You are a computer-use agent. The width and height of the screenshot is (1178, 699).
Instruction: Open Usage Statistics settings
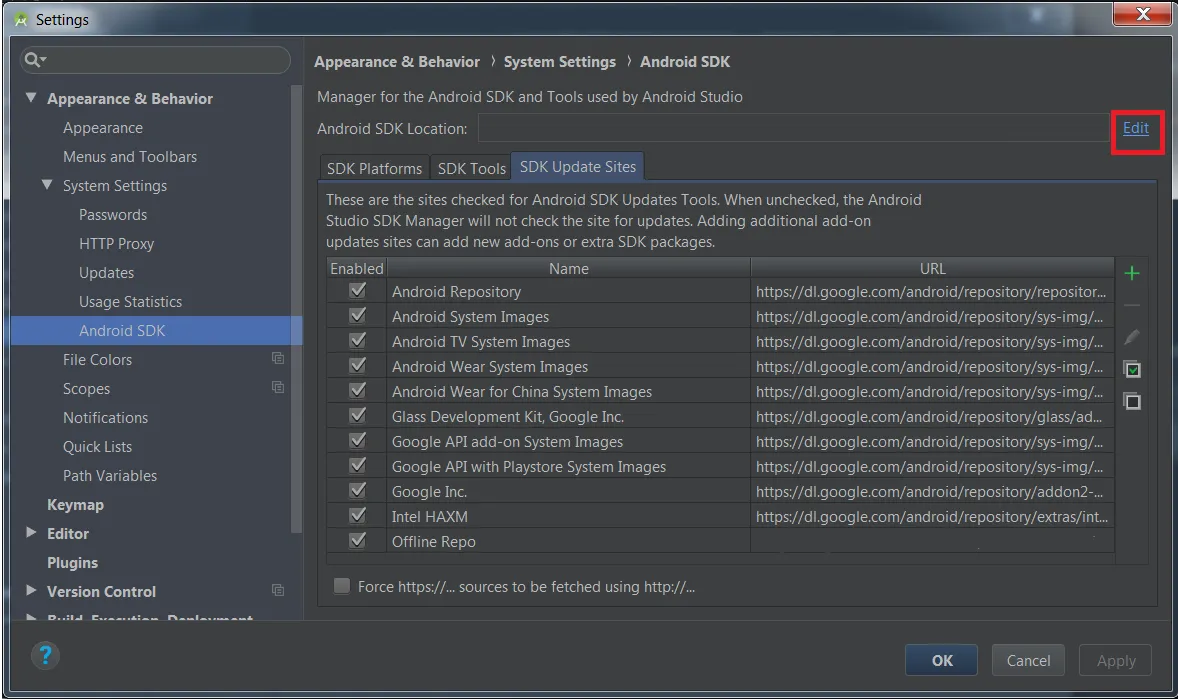[x=131, y=301]
